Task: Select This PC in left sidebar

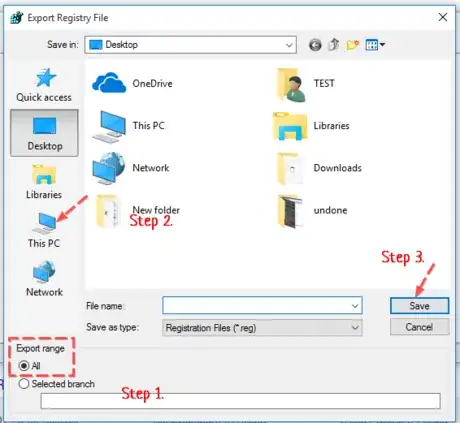Action: pyautogui.click(x=44, y=230)
